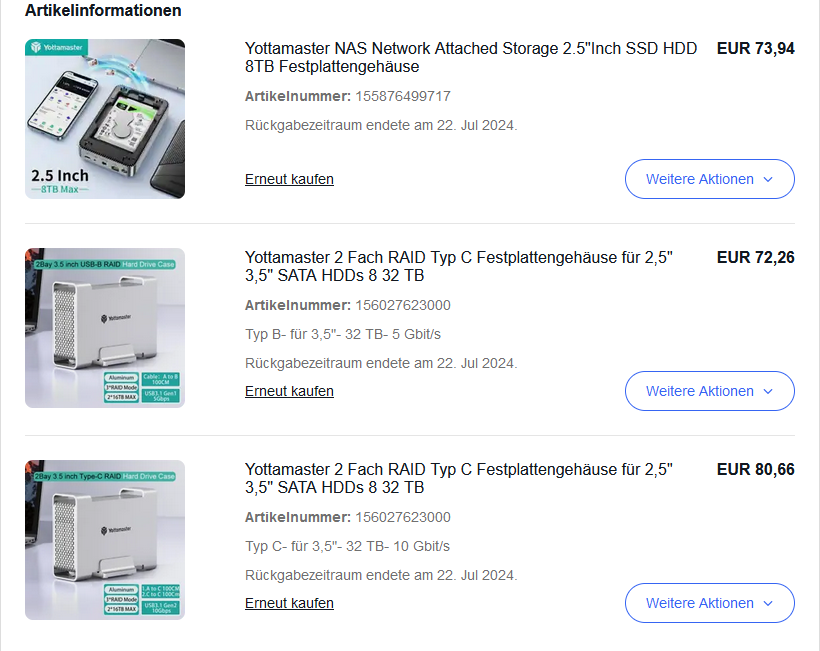Open the Yottamaster NAS Network Attached Storage title

pos(471,58)
